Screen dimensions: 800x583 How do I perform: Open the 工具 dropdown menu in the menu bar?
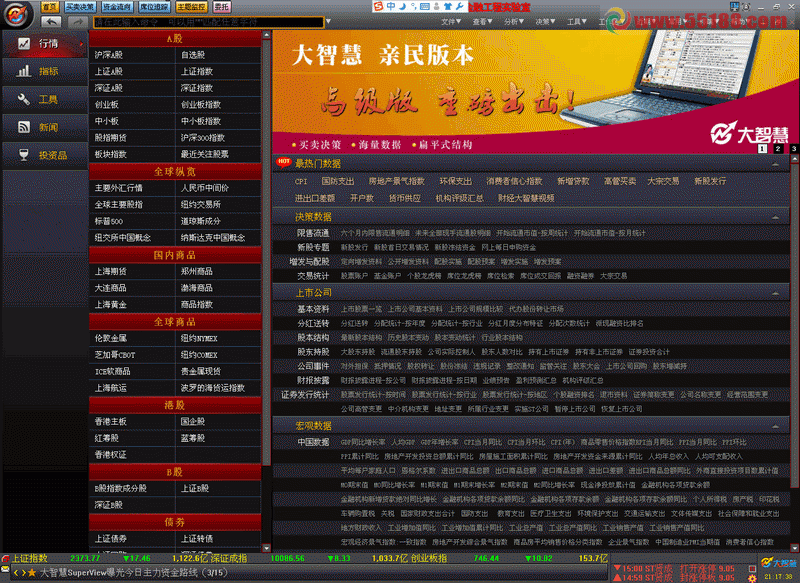[577, 21]
